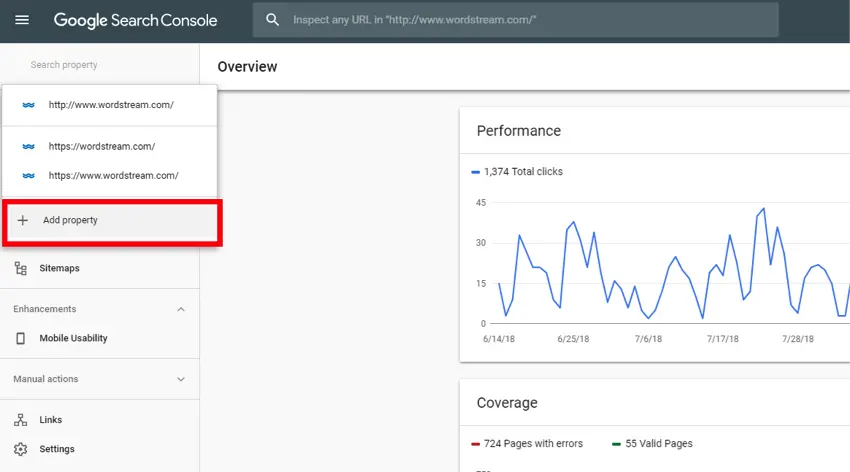850x472 pixels.
Task: Click the 7/6/18 date label
Action: [648, 339]
